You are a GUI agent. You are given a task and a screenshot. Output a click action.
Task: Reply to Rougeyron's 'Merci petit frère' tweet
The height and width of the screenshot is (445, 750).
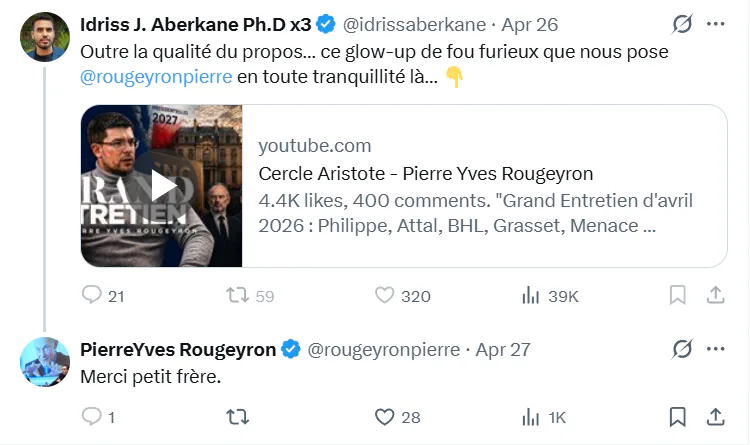pos(91,417)
